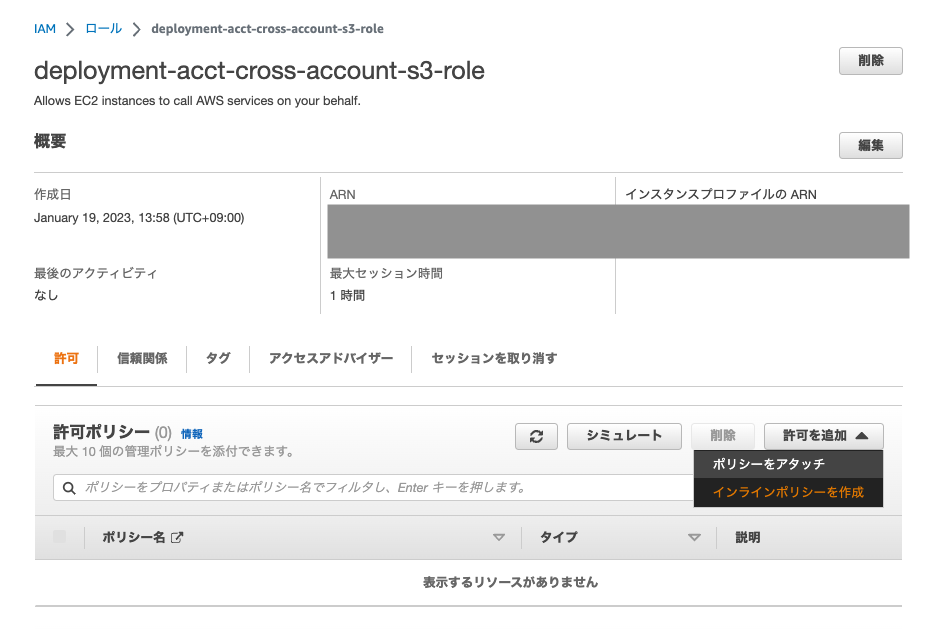This screenshot has width=929, height=629.
Task: Choose インラインポリシーを作成 from the menu
Action: click(787, 492)
